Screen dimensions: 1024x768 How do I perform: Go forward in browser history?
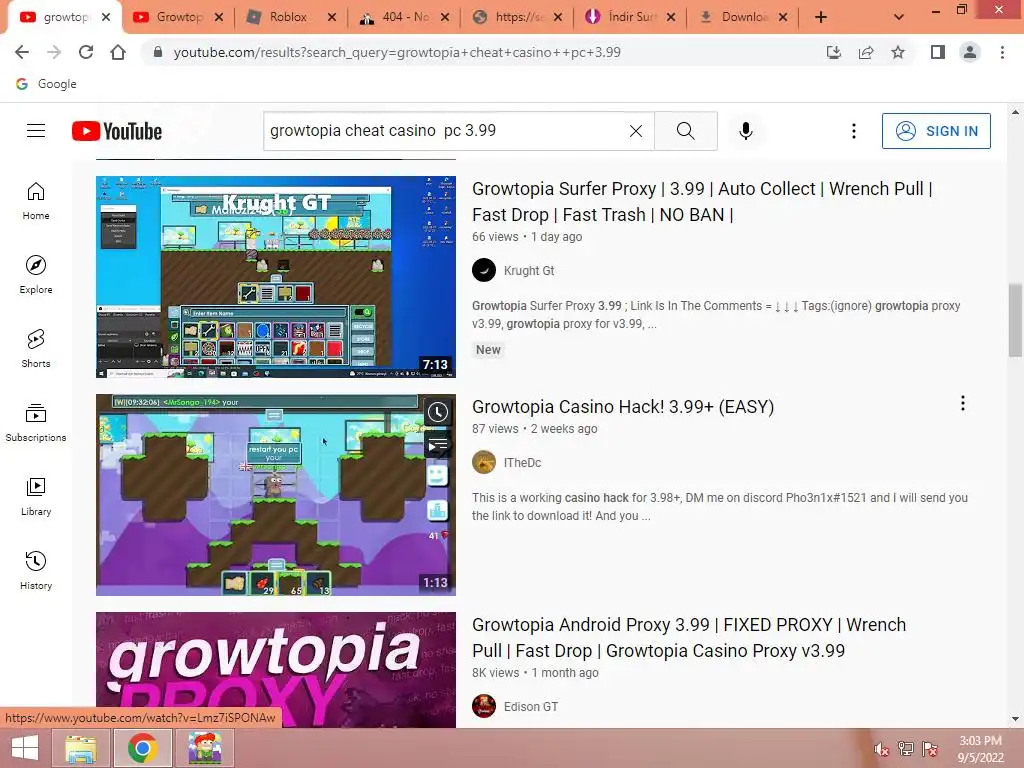click(x=54, y=52)
